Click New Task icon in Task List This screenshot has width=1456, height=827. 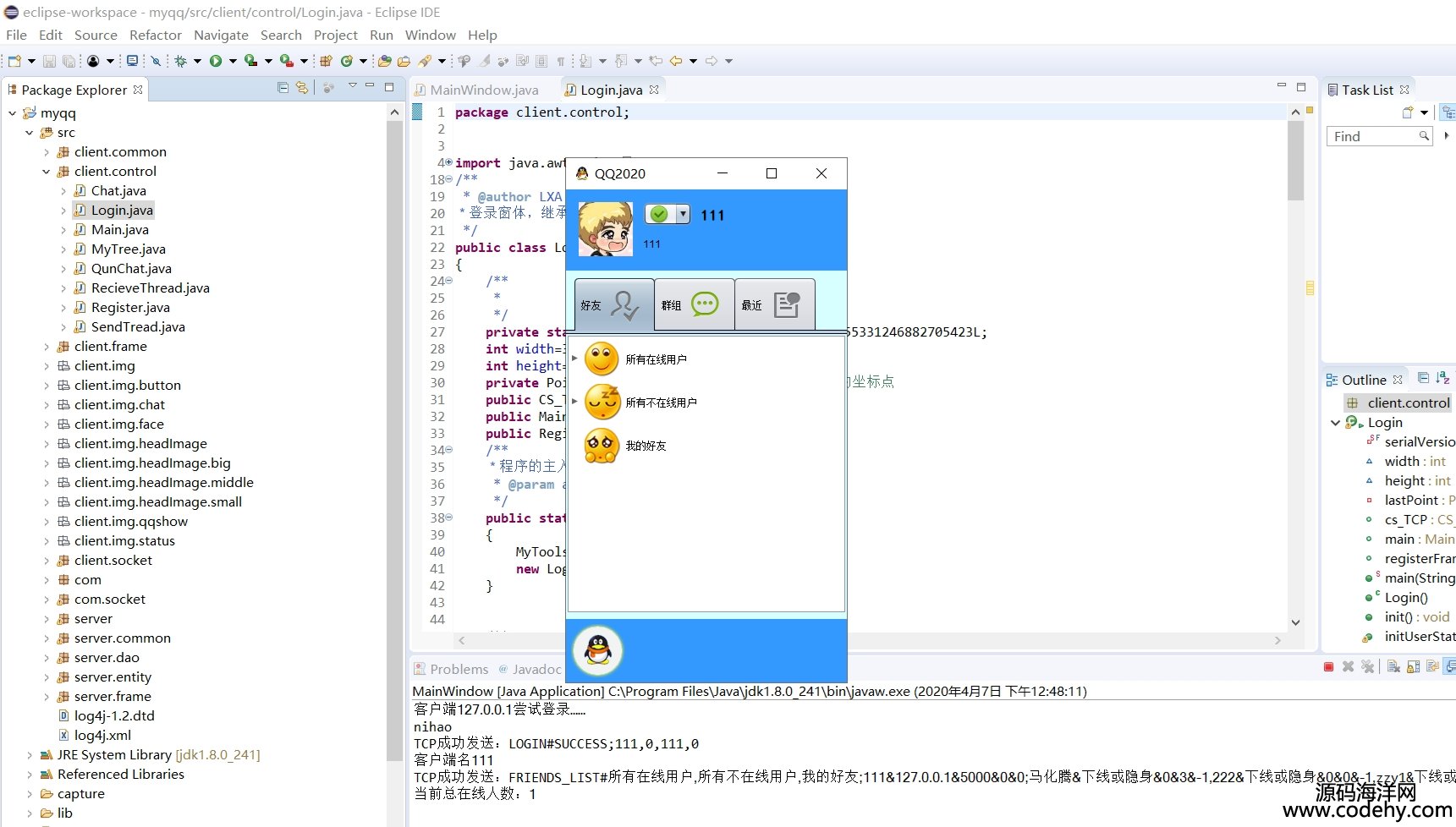pos(1408,112)
